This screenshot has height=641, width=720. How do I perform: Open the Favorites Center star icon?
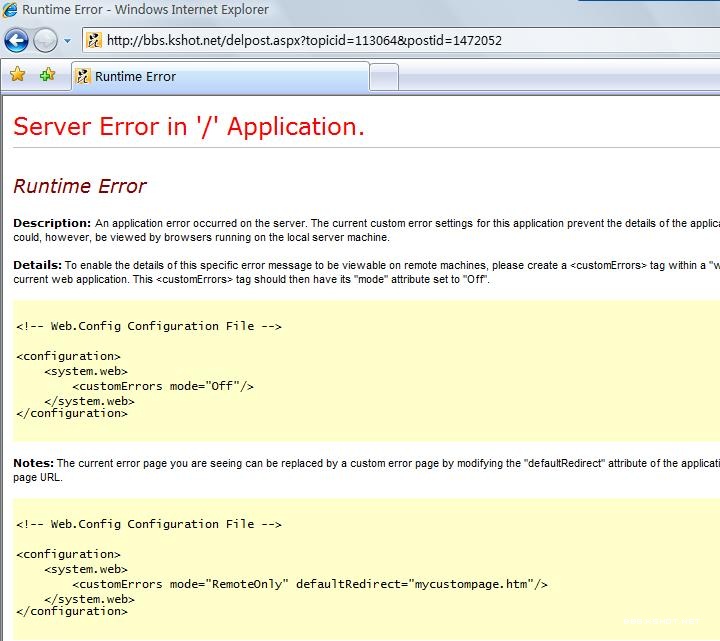[x=17, y=75]
